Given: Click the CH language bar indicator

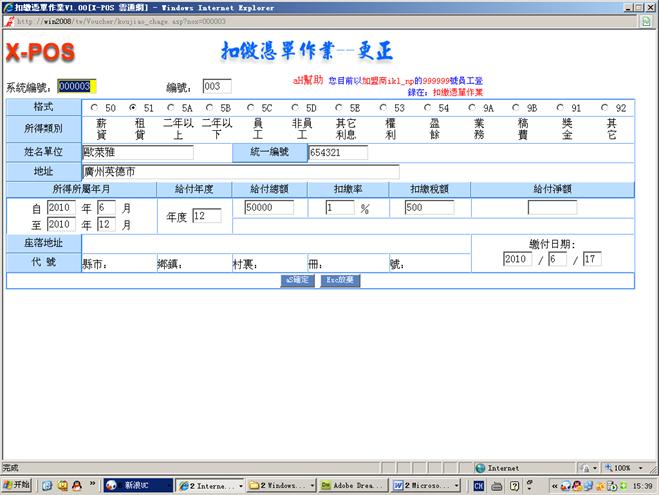Looking at the screenshot, I should 479,485.
